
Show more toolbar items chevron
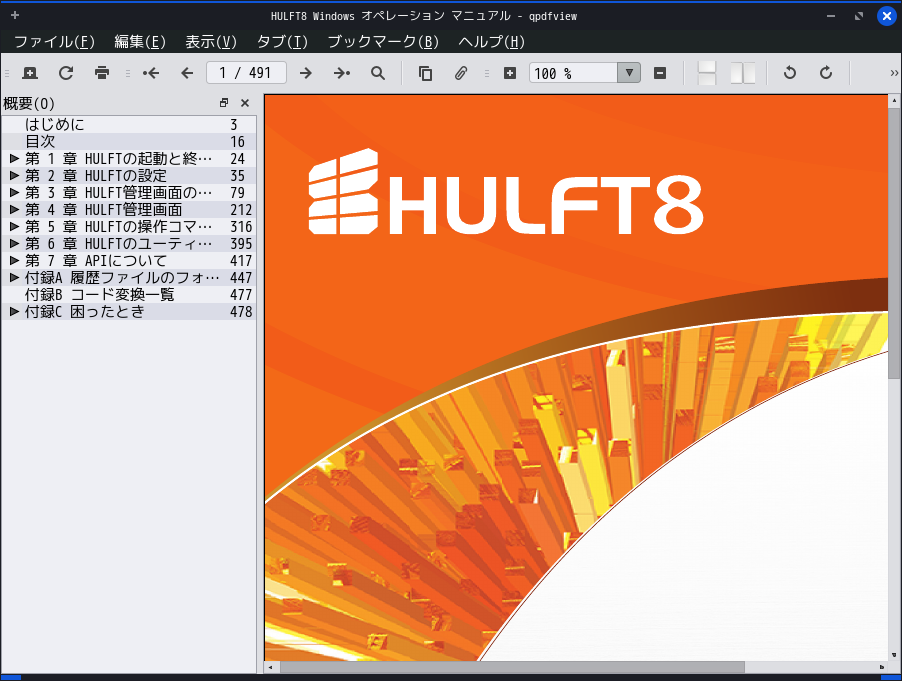pos(894,73)
